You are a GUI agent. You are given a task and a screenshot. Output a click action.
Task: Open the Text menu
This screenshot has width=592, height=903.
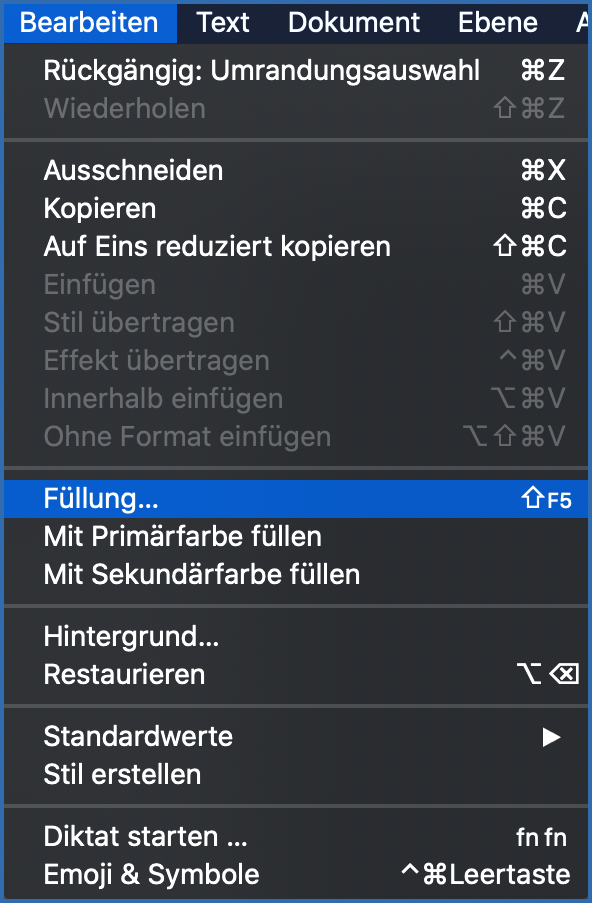pyautogui.click(x=223, y=22)
